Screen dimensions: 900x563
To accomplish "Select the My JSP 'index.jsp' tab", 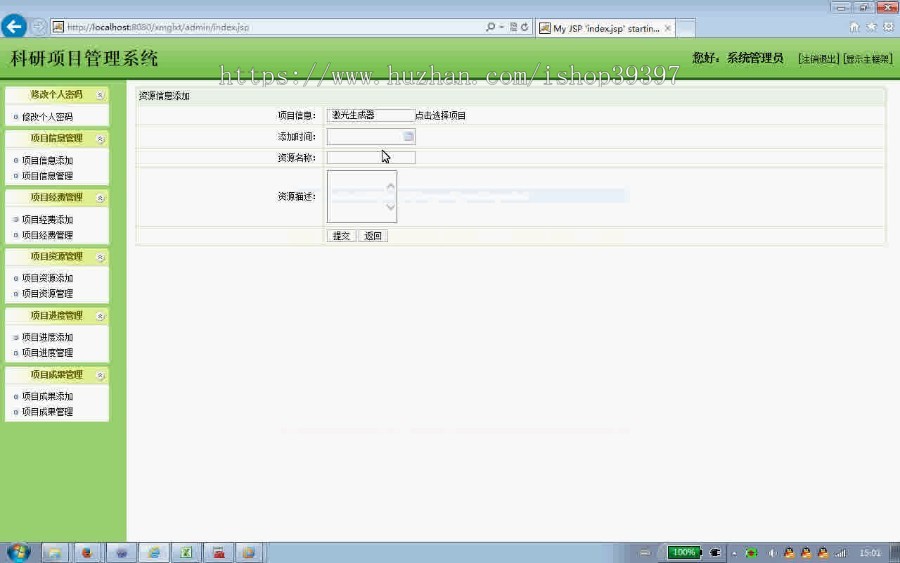I will (606, 28).
